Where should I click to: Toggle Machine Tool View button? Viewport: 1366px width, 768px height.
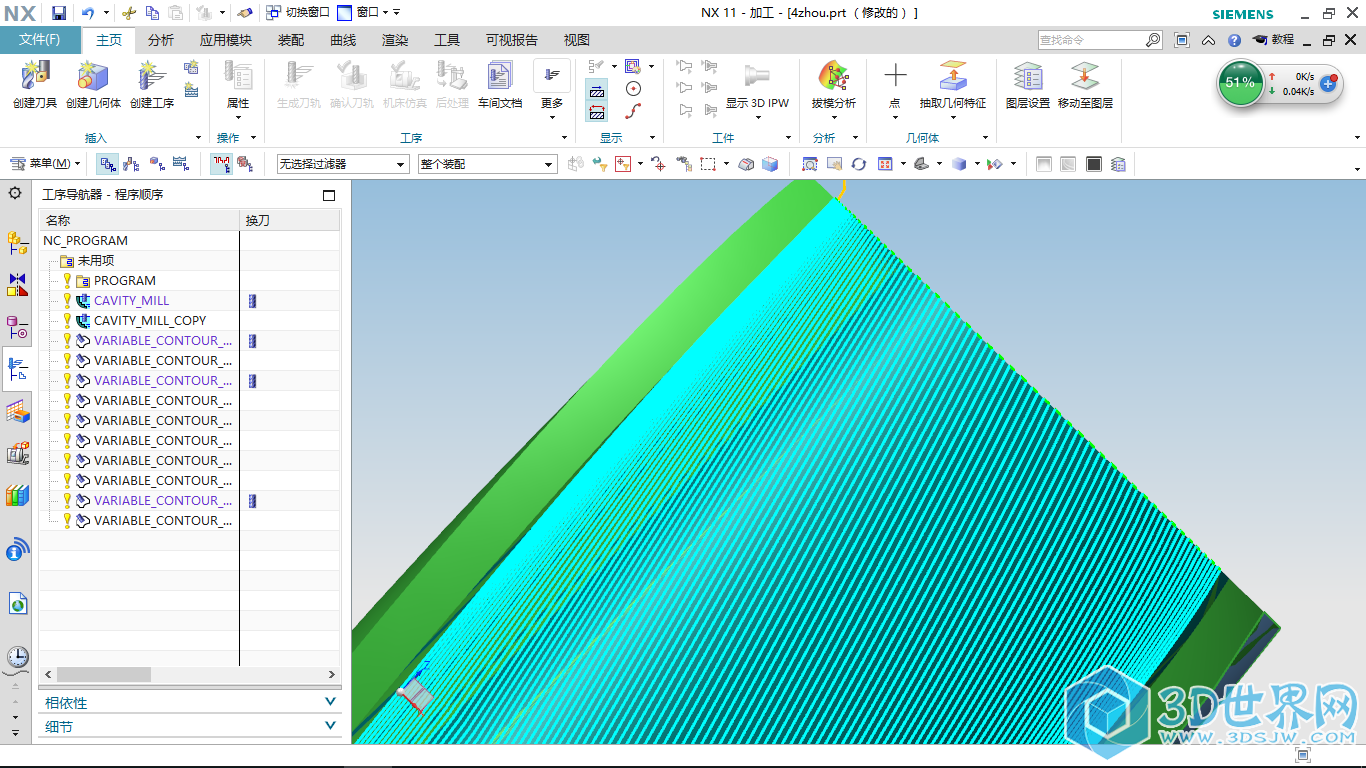pos(132,164)
